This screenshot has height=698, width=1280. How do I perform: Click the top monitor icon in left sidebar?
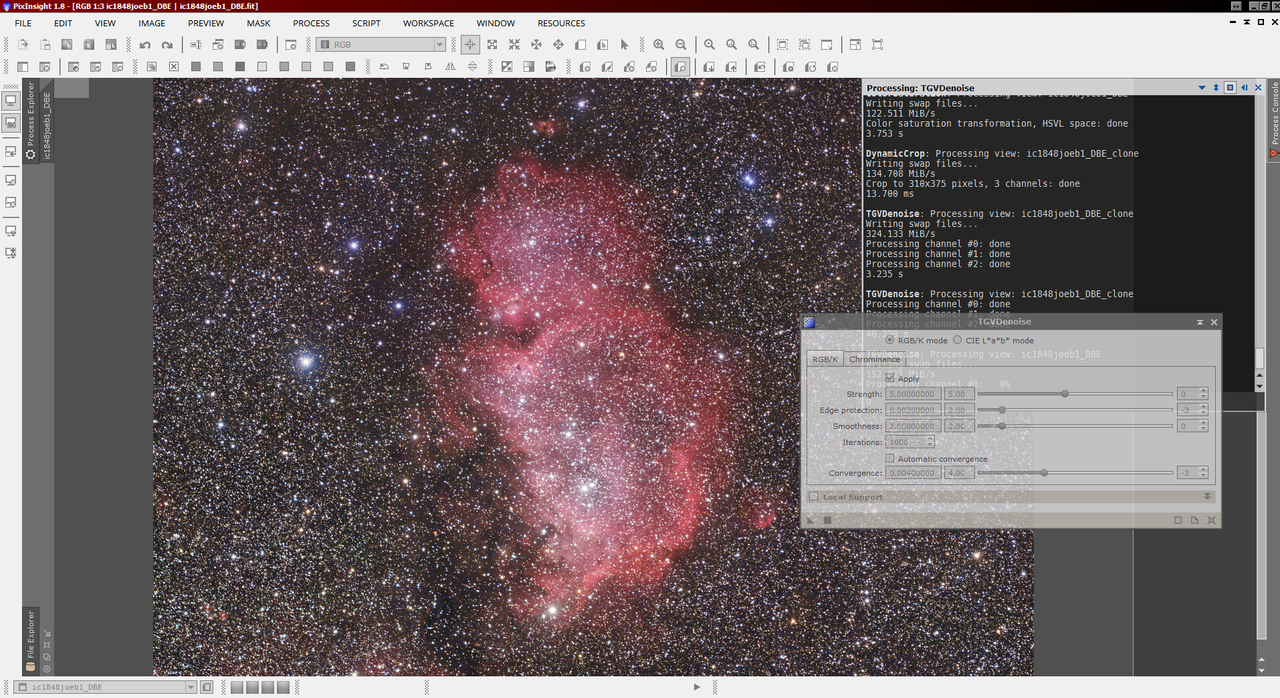tap(11, 100)
